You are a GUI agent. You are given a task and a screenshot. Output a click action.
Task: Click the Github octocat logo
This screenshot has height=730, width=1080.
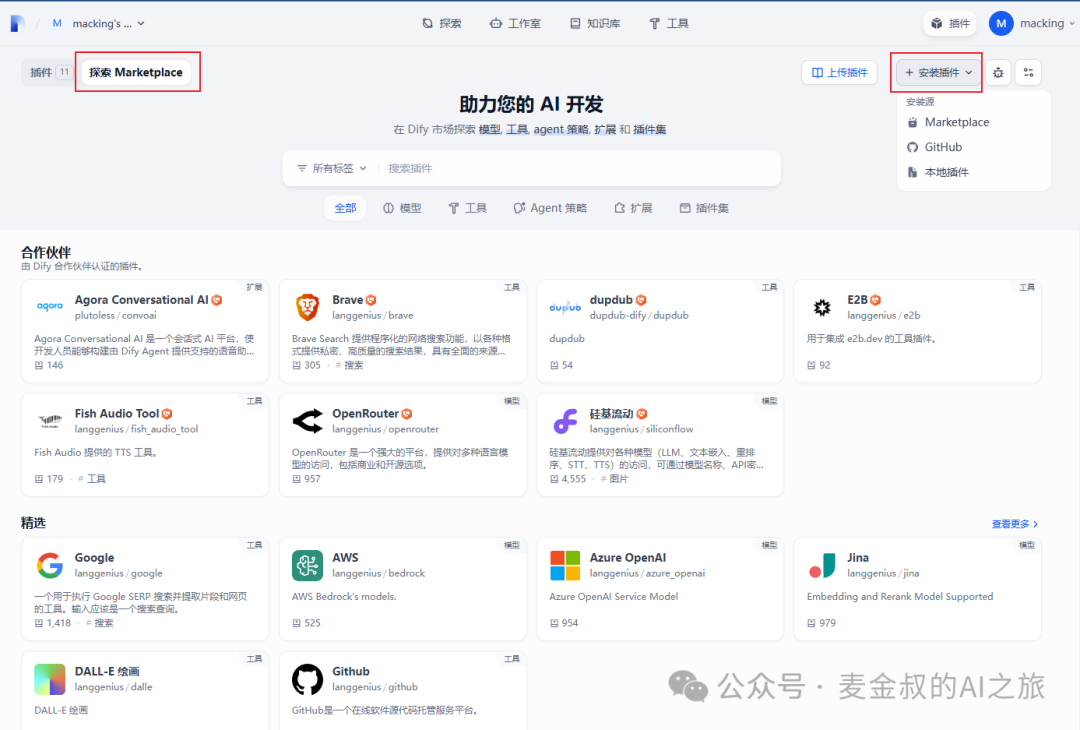pos(307,679)
